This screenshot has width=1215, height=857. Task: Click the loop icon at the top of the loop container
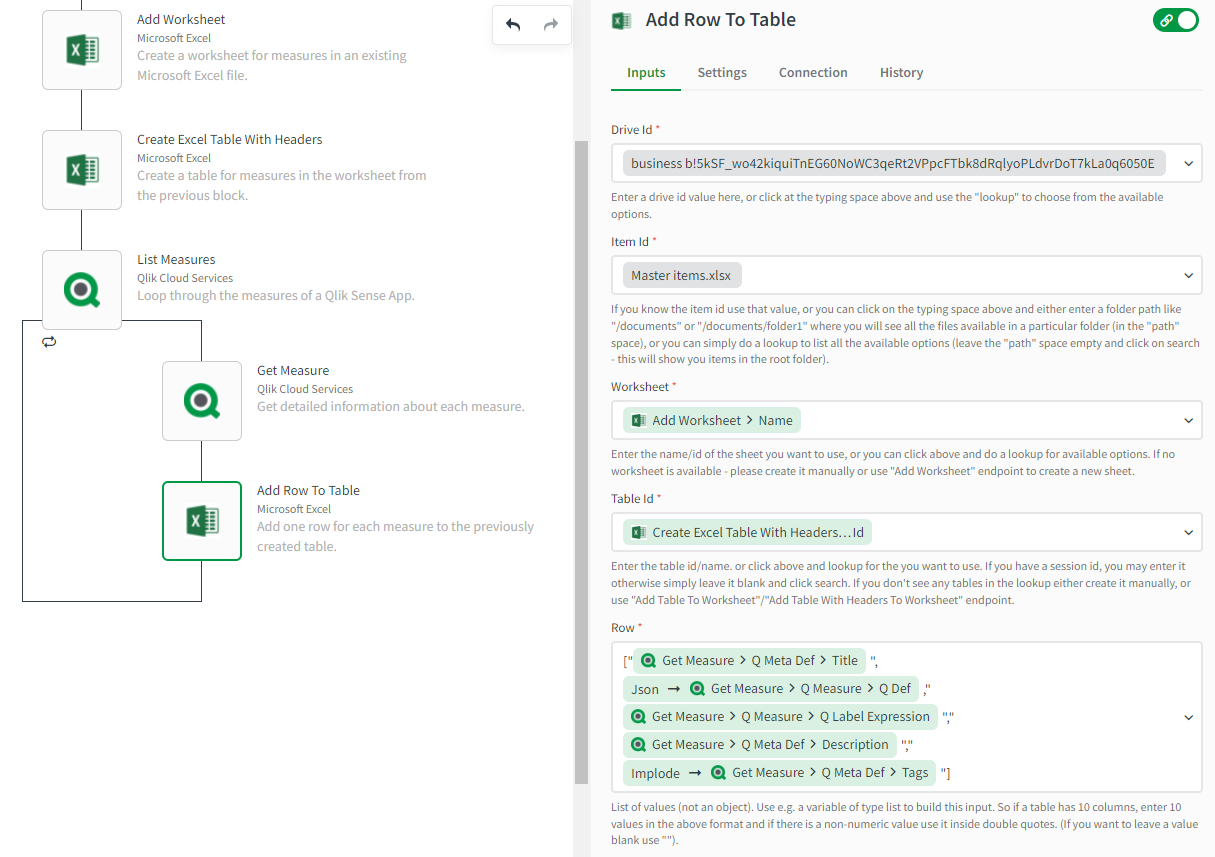tap(48, 342)
